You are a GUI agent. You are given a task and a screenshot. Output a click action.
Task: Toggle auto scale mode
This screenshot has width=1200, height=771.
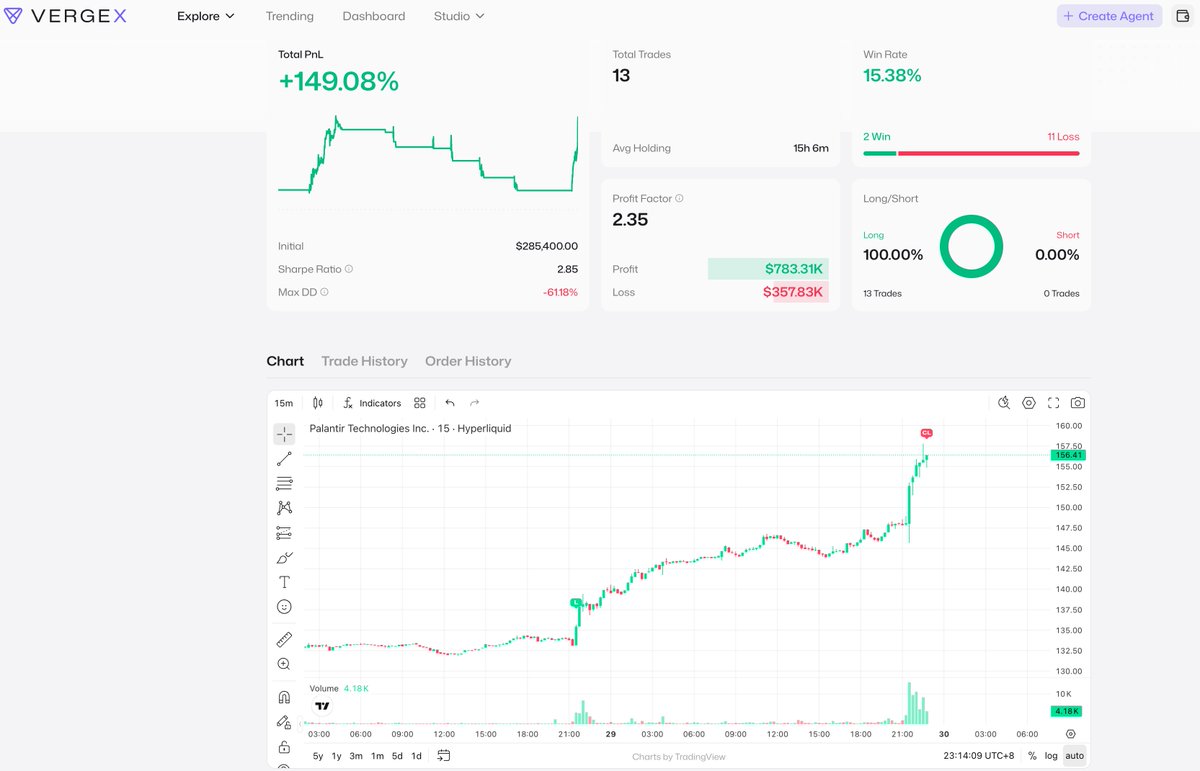coord(1074,756)
